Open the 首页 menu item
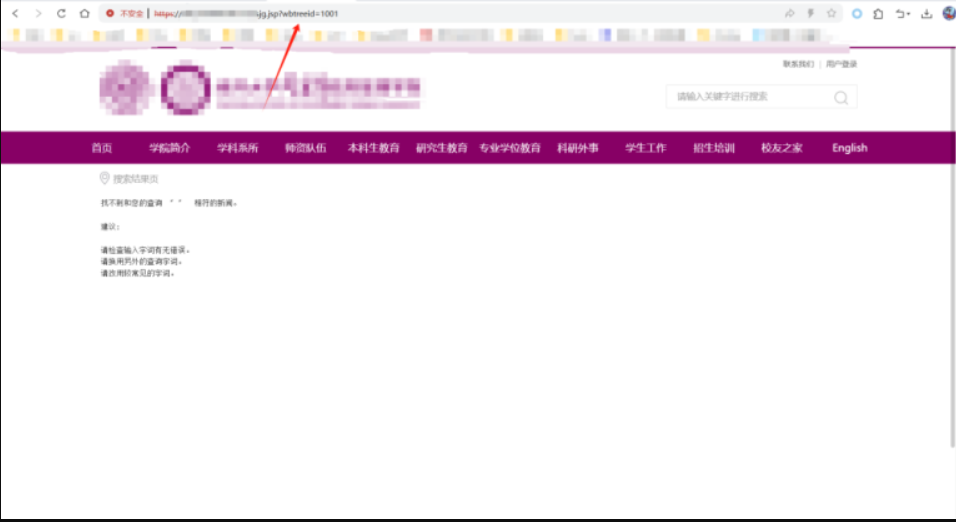Screen dimensions: 956x522 [x=102, y=148]
